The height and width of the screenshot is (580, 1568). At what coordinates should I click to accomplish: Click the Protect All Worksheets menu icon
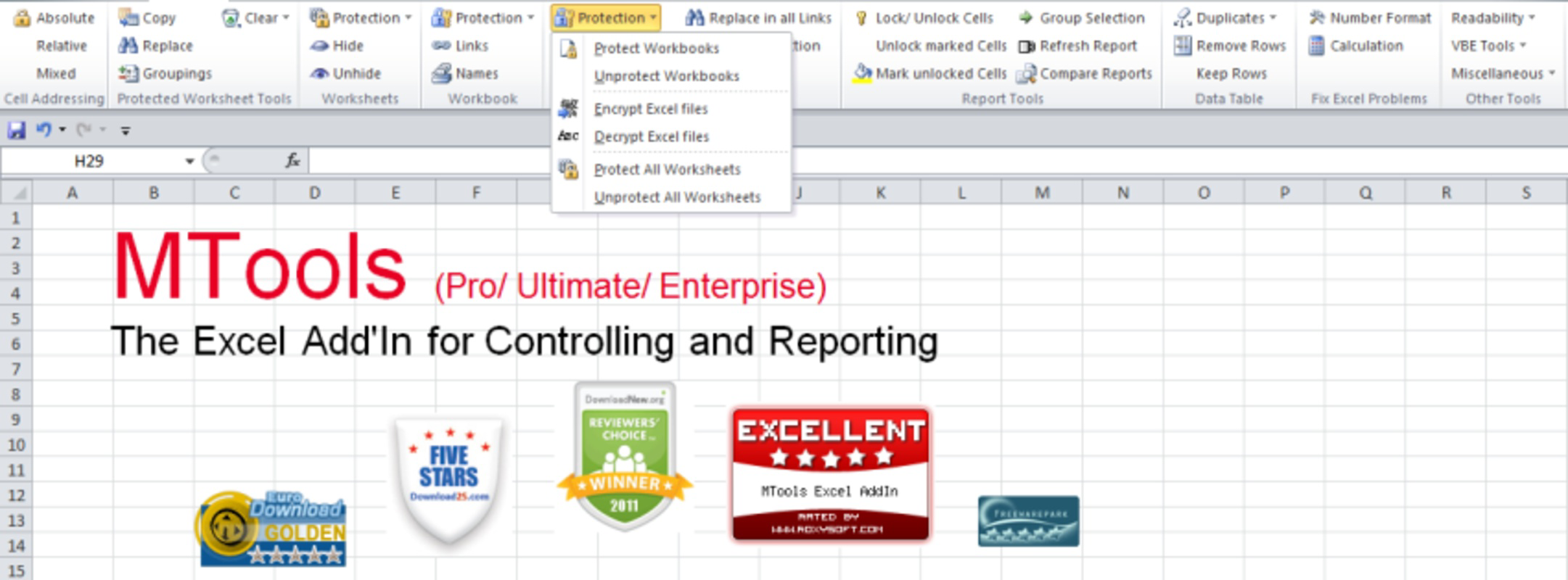coord(568,169)
